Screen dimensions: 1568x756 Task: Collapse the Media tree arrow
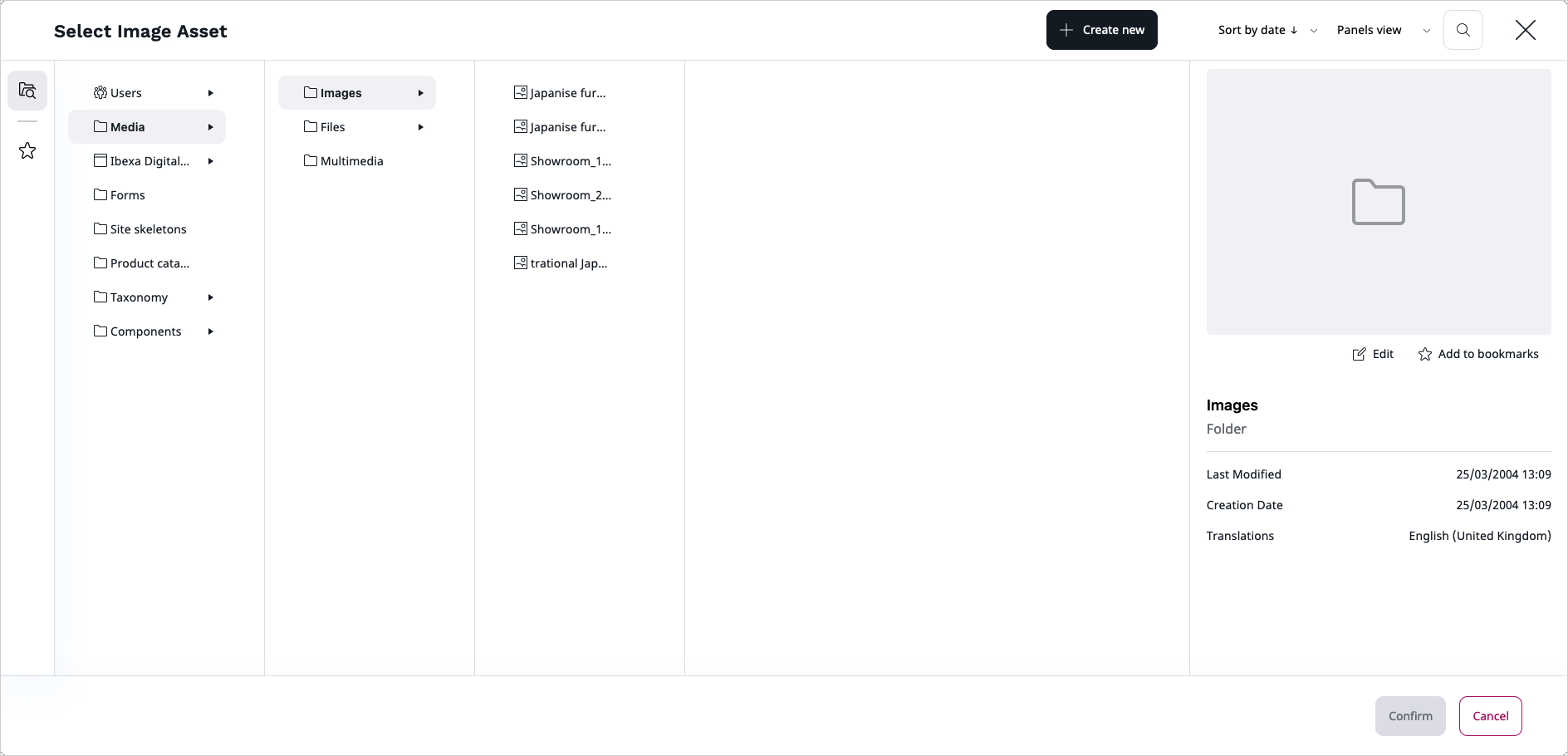tap(211, 127)
